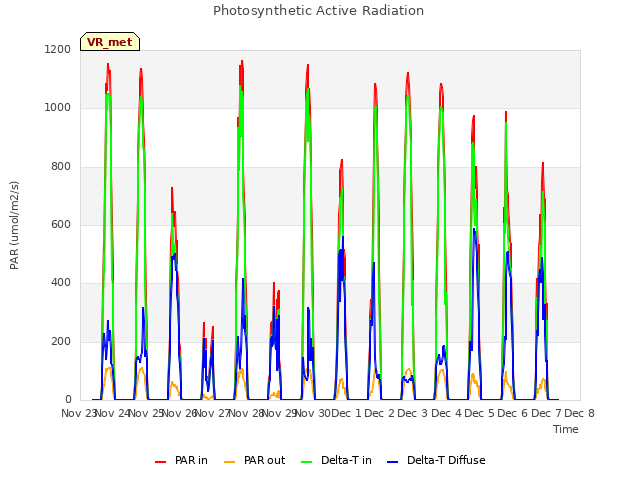The height and width of the screenshot is (480, 640).
Task: Click the Dec 6 x-axis tick label
Action: point(513,413)
